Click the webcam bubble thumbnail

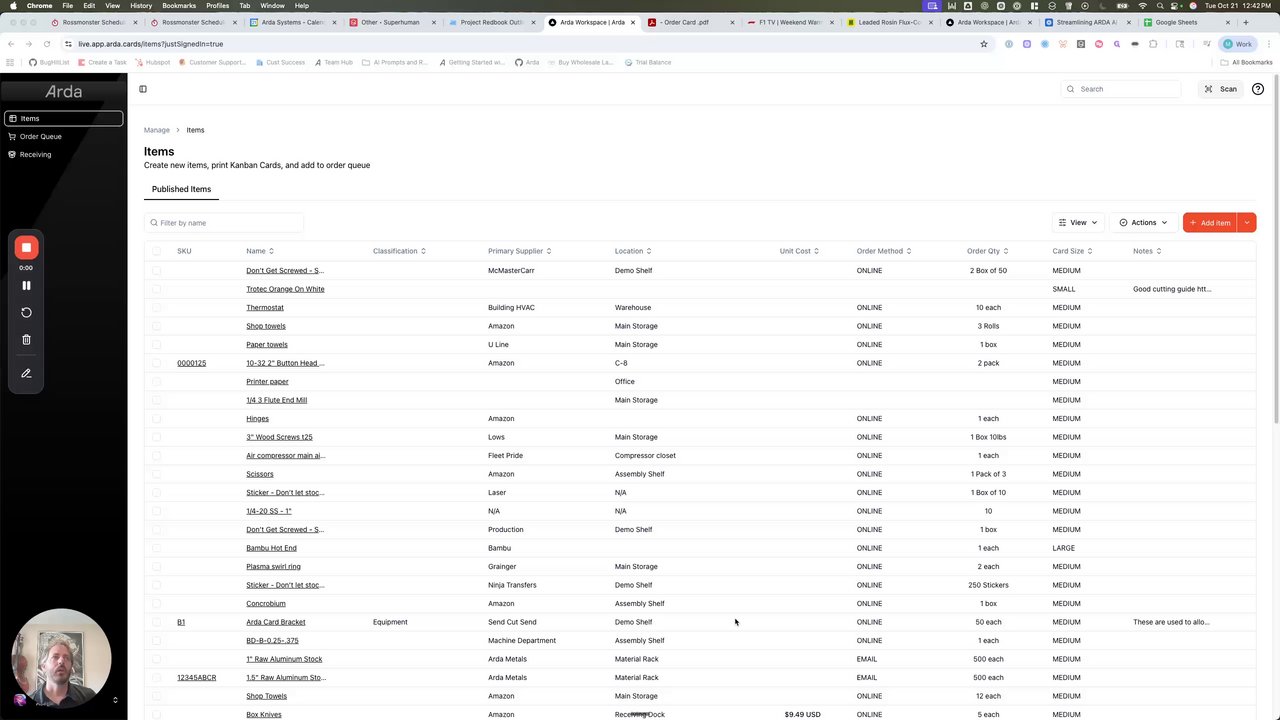[x=61, y=659]
